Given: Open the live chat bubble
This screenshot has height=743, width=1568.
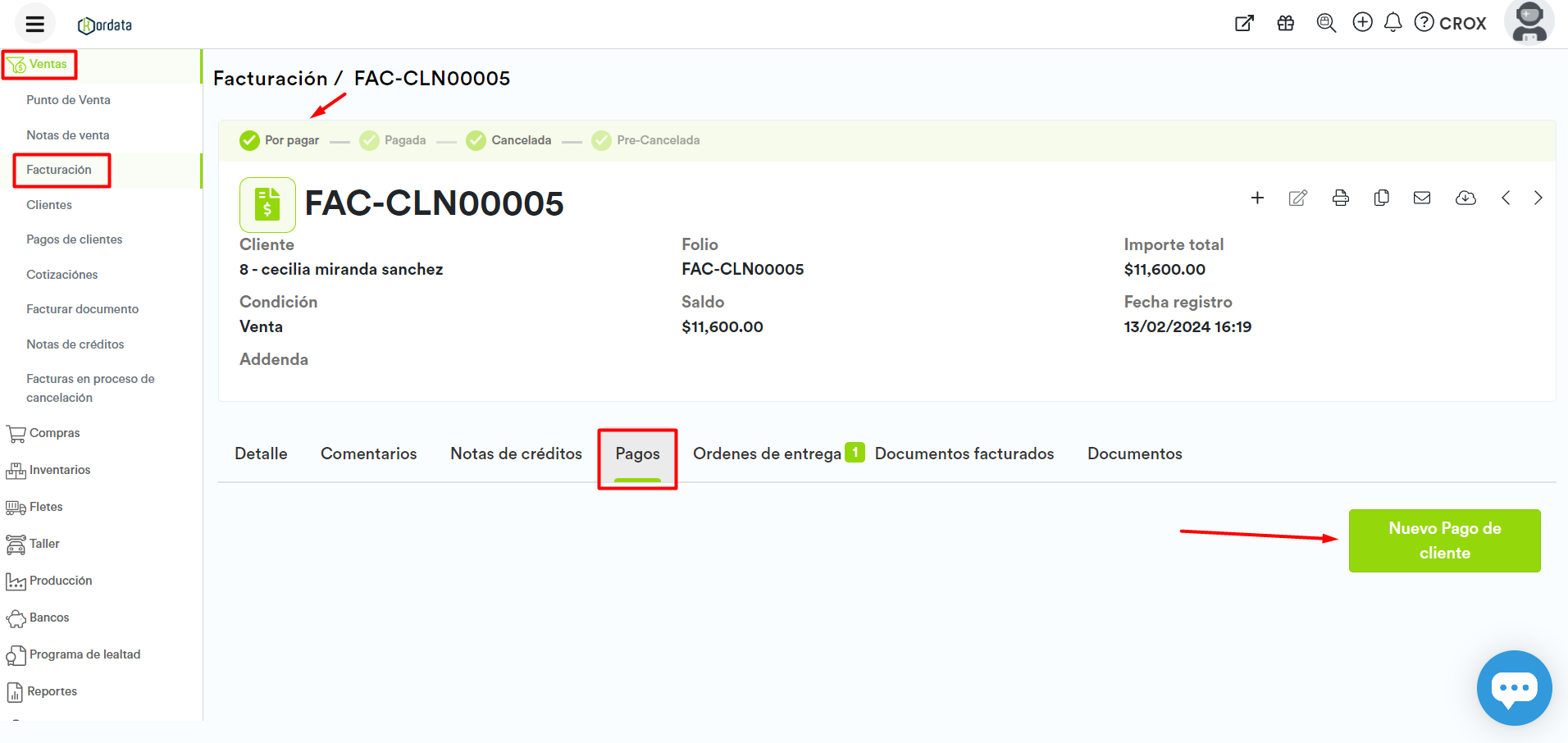Looking at the screenshot, I should (x=1513, y=687).
